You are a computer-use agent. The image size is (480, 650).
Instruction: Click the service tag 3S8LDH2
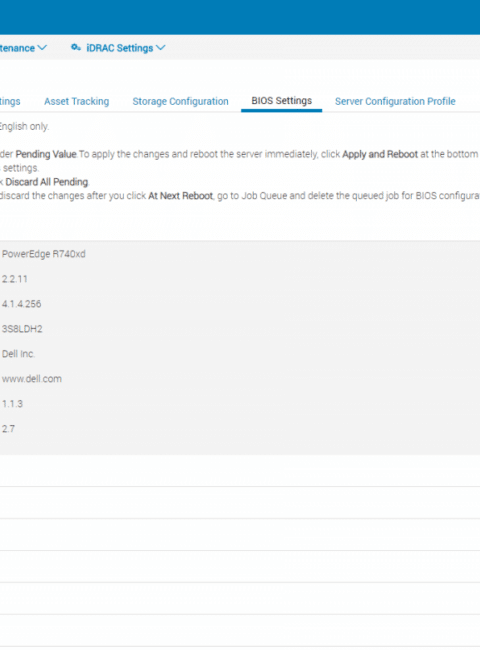(22, 329)
